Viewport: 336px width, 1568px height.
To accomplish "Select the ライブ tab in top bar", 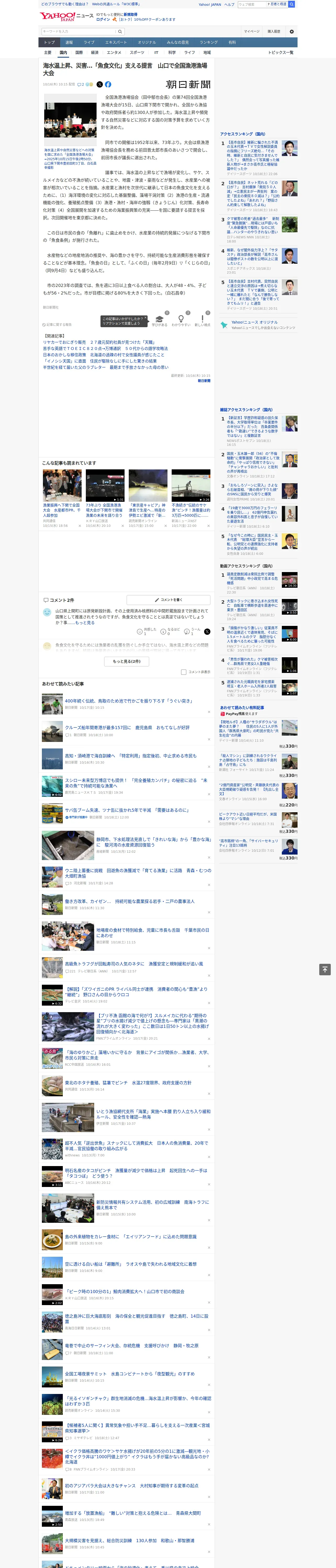I will click(89, 43).
